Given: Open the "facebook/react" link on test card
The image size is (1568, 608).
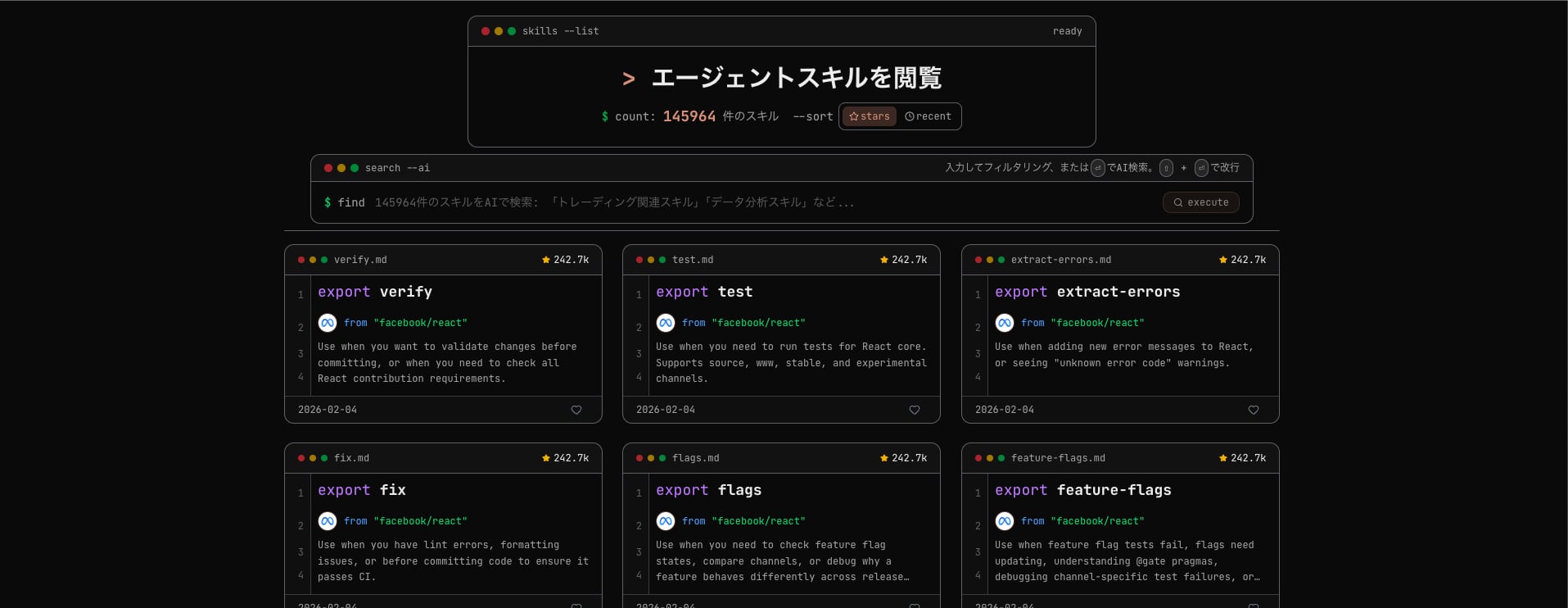Looking at the screenshot, I should point(758,323).
